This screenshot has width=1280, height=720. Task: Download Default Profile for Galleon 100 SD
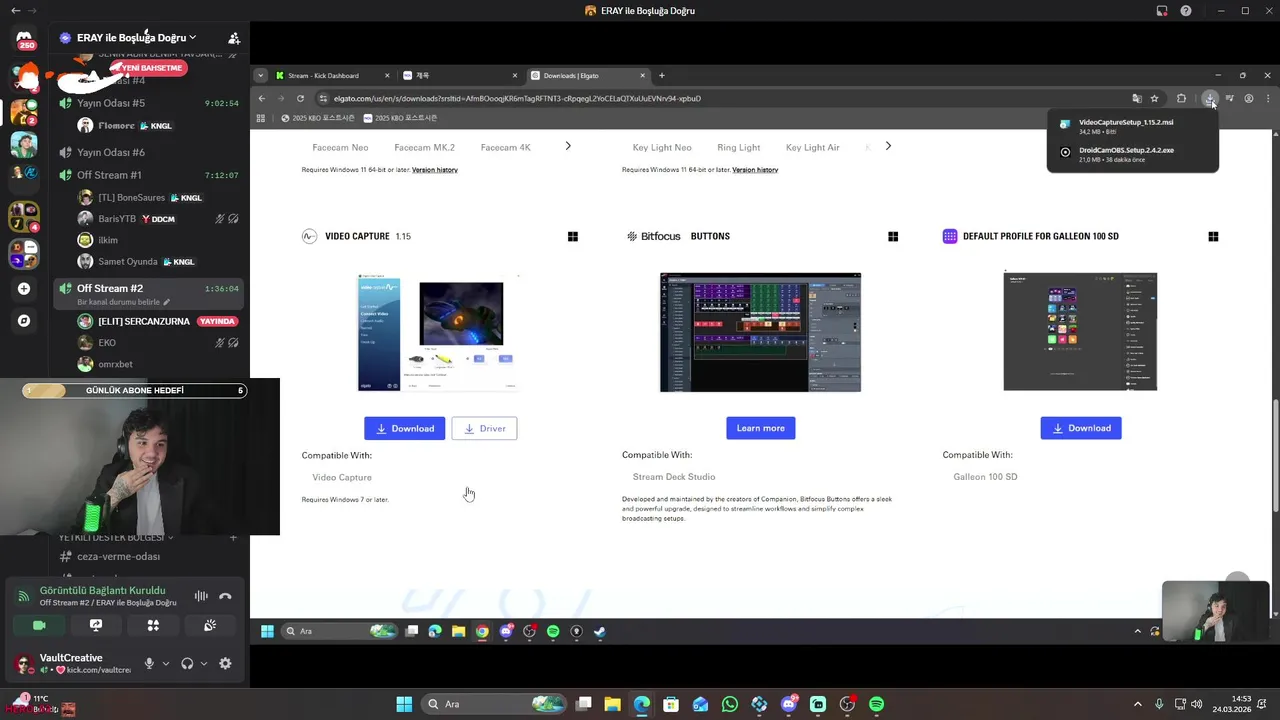coord(1080,428)
